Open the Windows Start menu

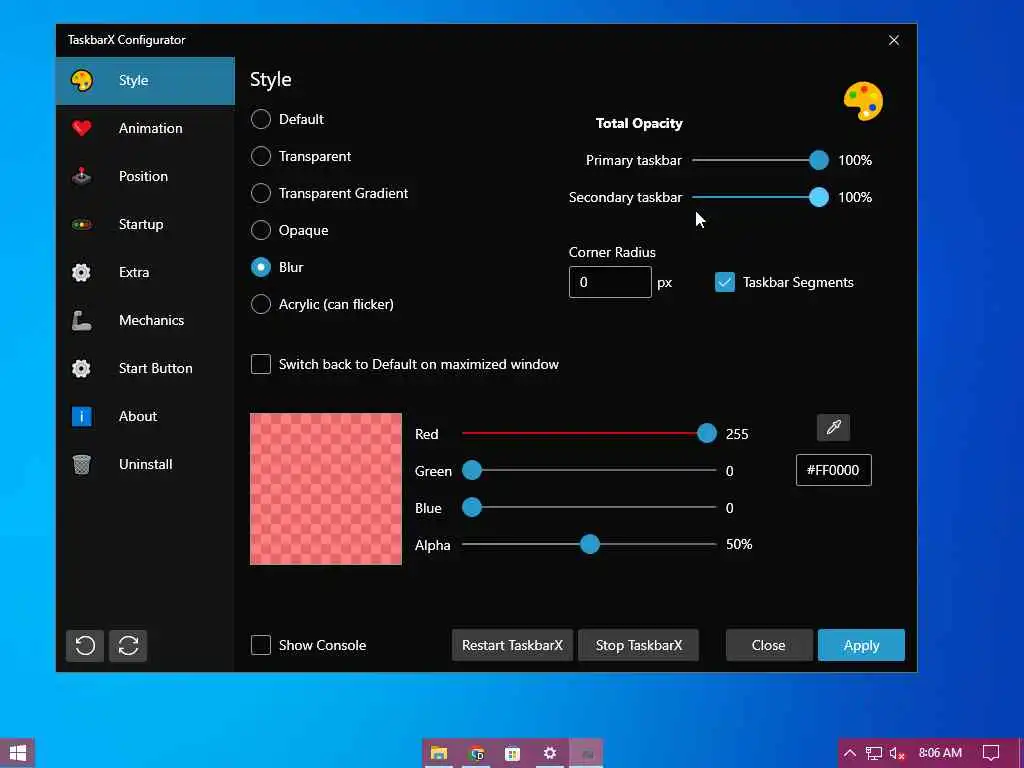coord(18,753)
